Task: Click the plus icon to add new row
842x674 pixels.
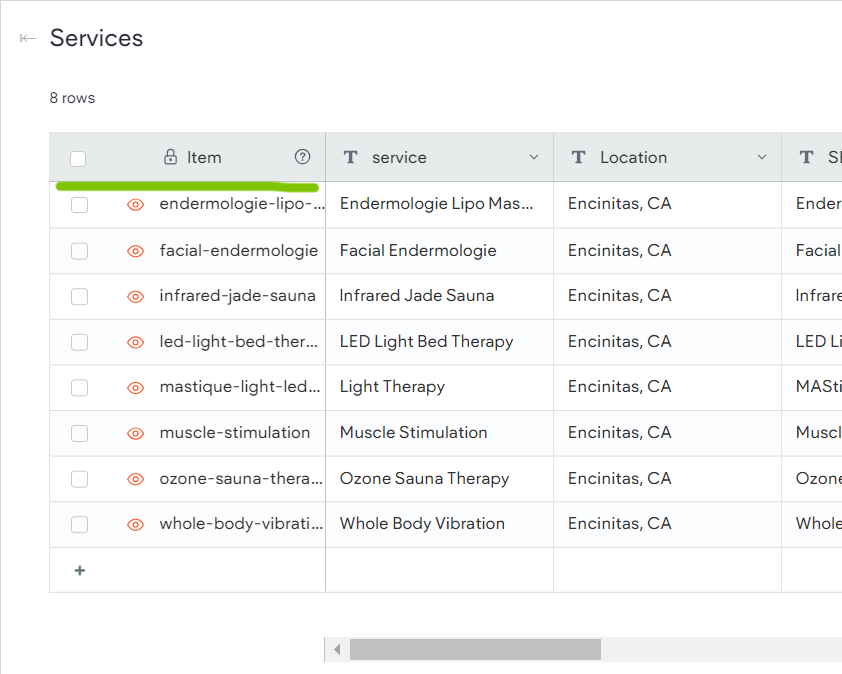Action: pos(80,570)
